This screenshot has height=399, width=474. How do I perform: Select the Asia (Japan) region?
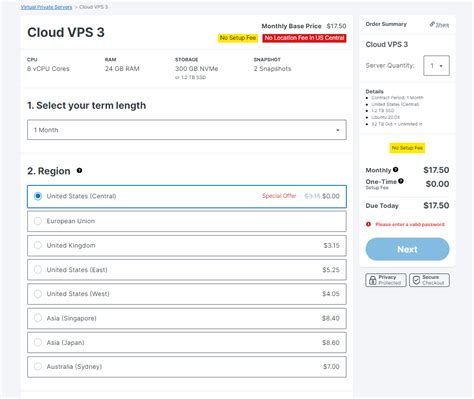tap(187, 343)
